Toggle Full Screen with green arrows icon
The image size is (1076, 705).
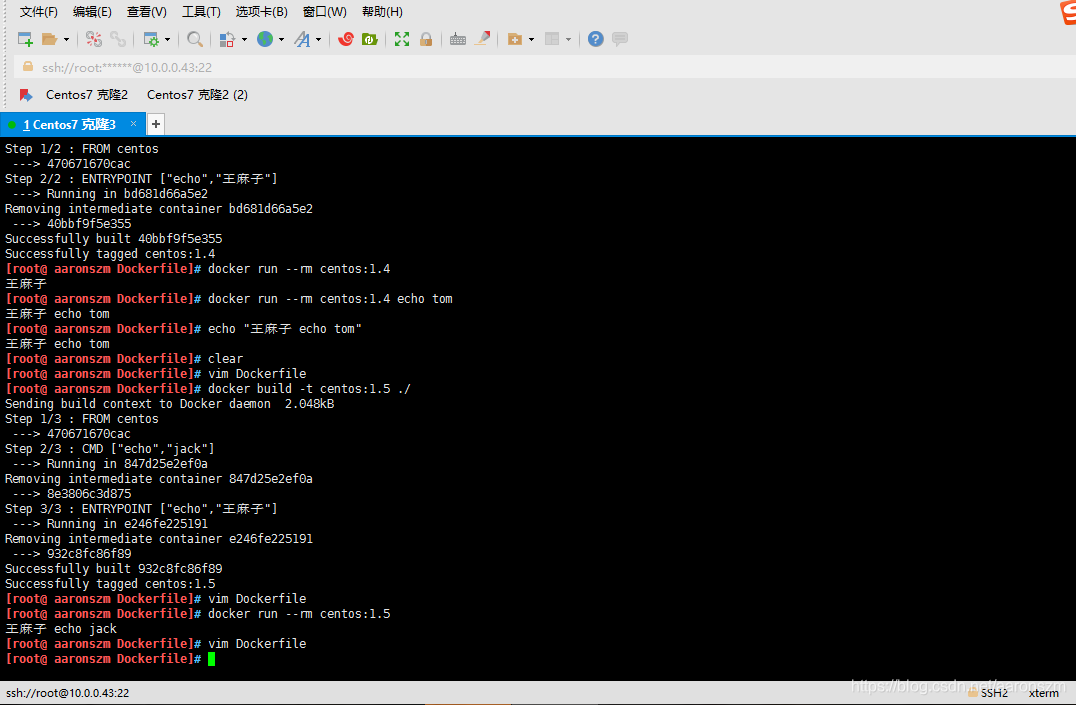pyautogui.click(x=402, y=39)
